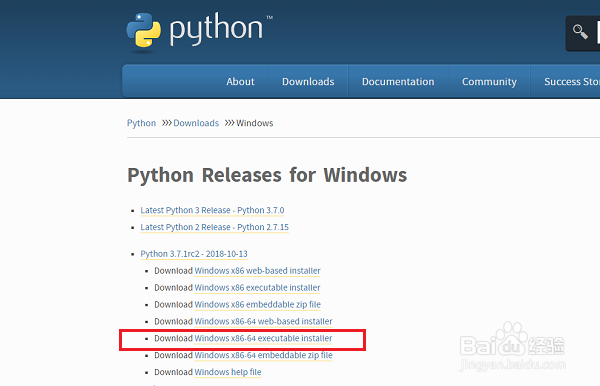Open the Community menu item
Screen dimensions: 600x386
489,81
